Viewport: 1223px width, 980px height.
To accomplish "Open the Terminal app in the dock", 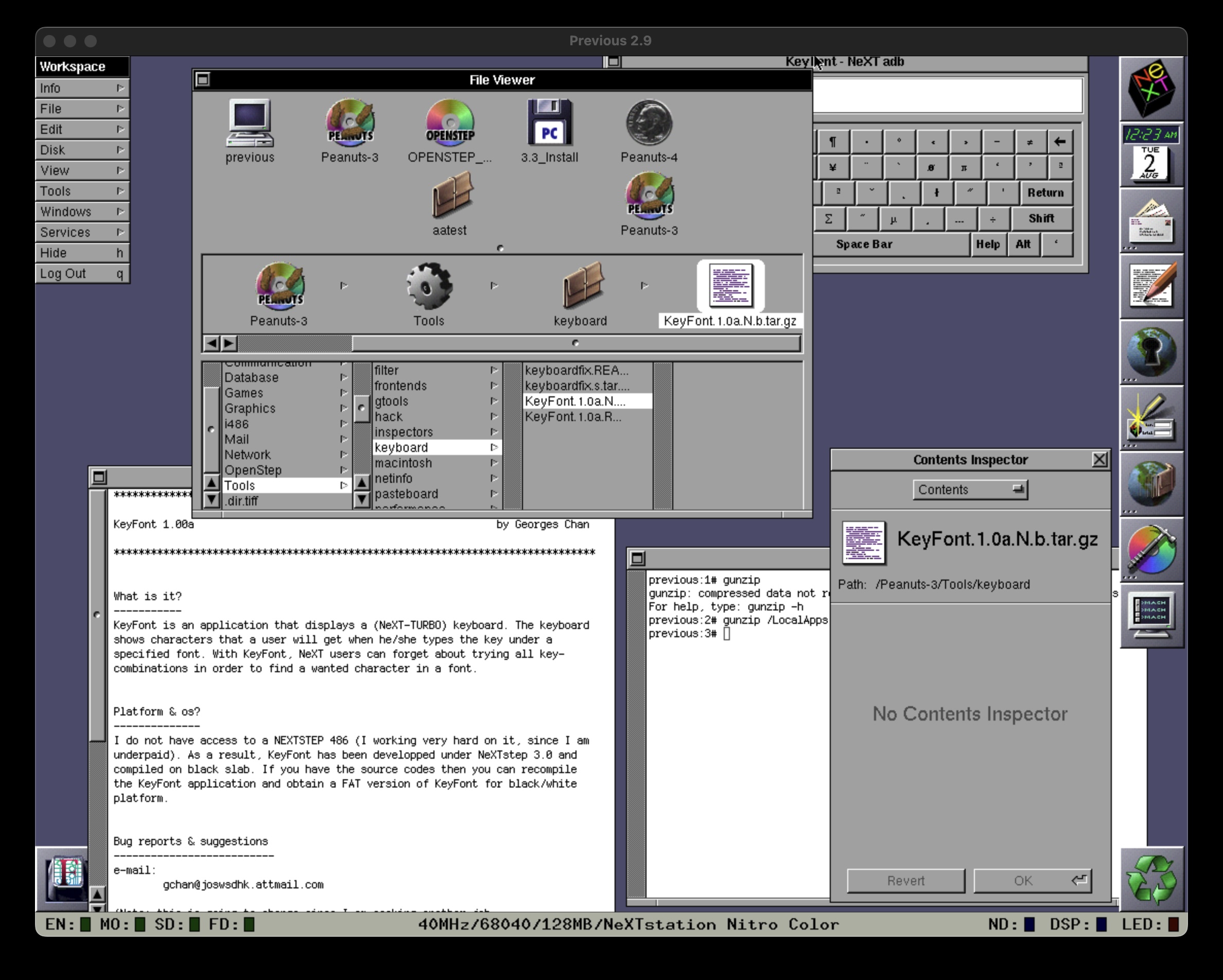I will click(x=1151, y=617).
